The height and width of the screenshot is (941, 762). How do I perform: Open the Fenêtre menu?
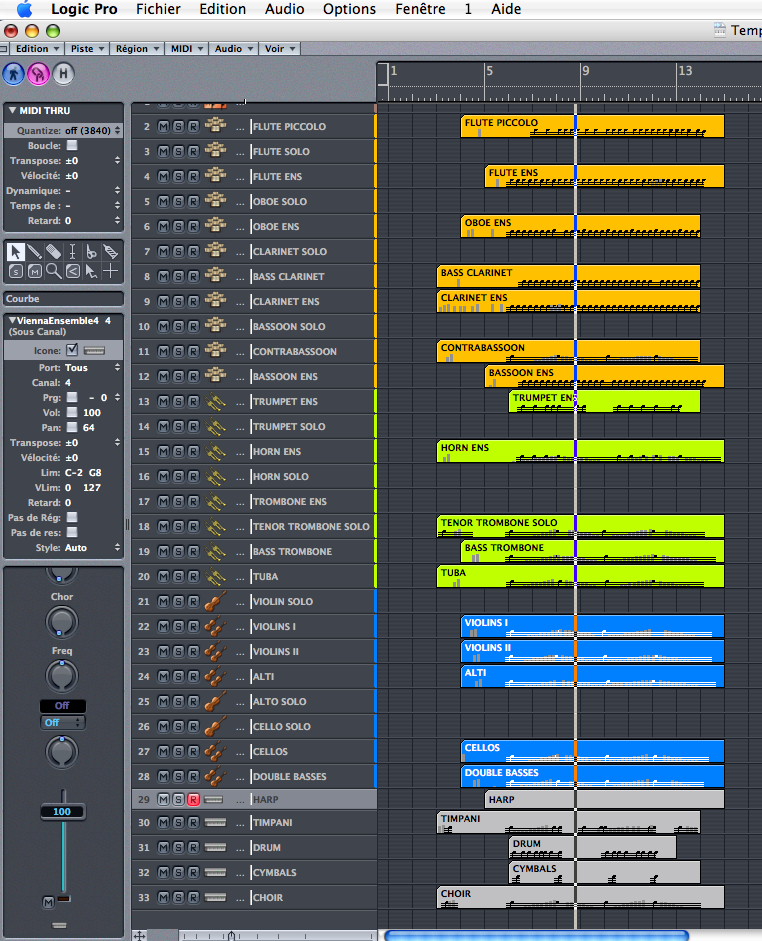420,9
